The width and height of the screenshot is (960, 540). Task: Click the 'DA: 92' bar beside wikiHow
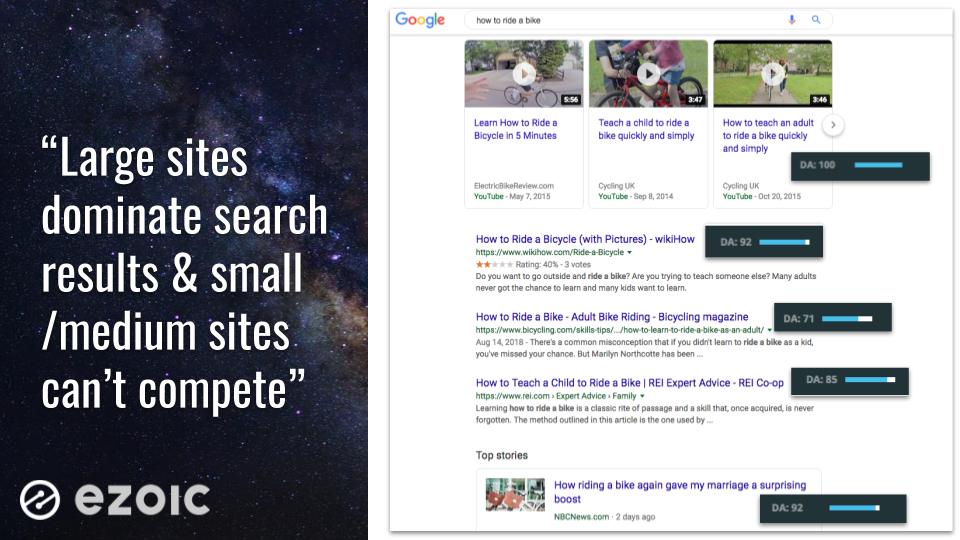[763, 242]
